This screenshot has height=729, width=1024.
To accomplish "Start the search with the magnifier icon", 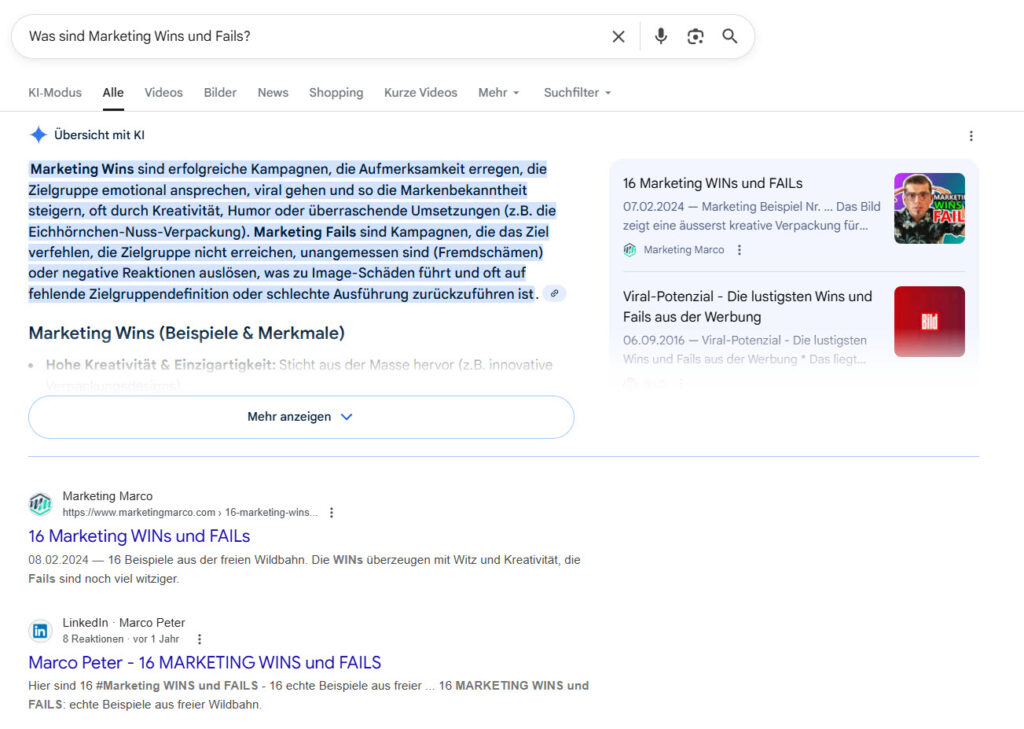I will pyautogui.click(x=730, y=36).
